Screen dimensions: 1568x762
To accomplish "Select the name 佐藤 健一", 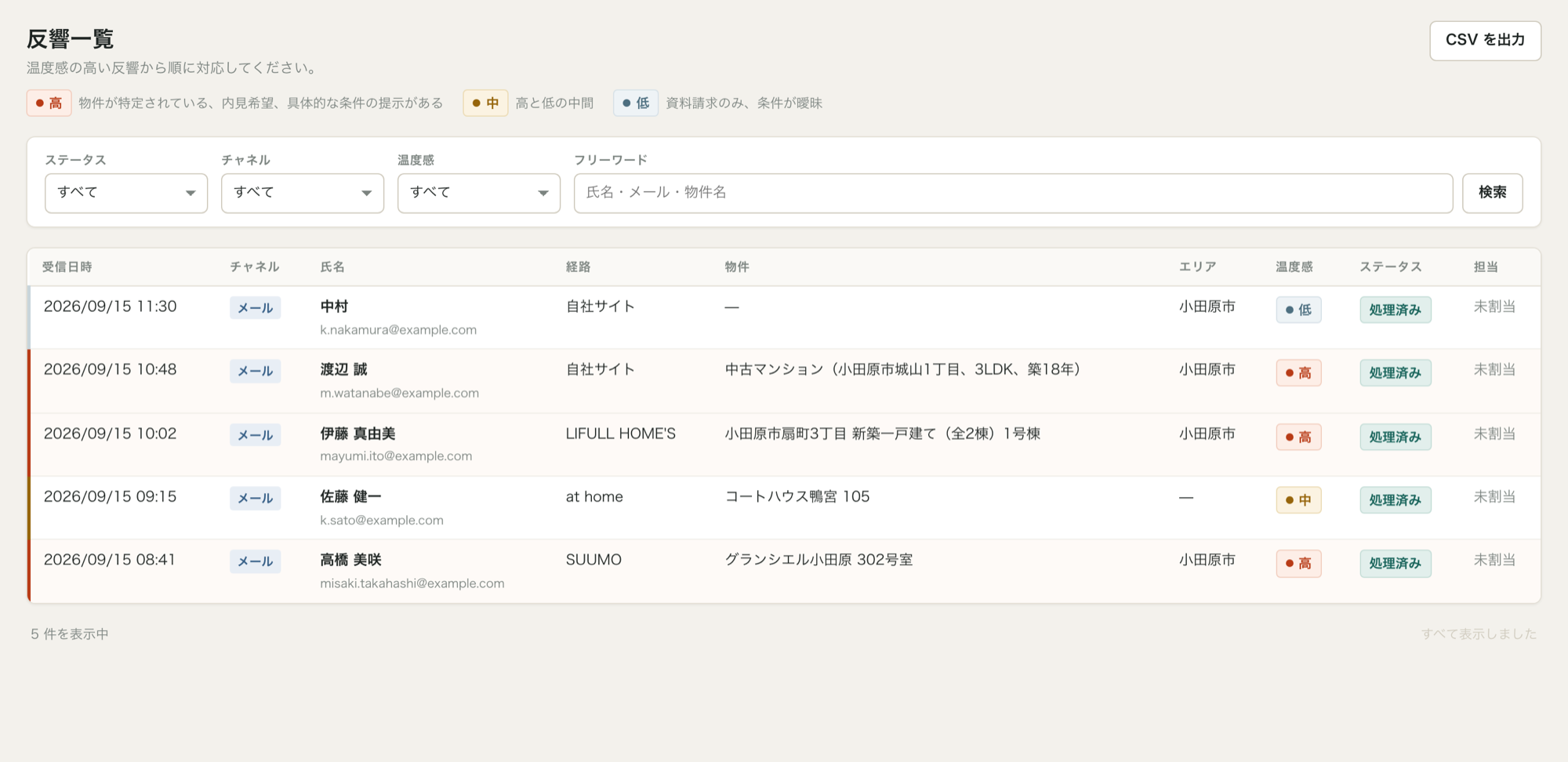I will coord(350,496).
